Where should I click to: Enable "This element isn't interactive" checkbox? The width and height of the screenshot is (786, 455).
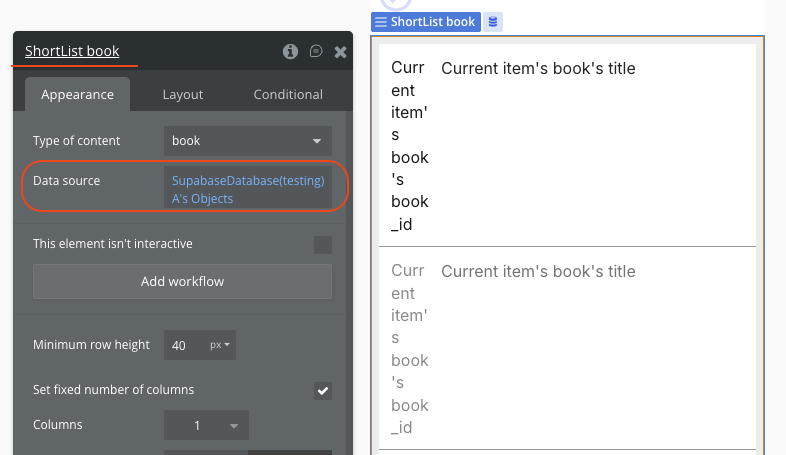pos(323,244)
